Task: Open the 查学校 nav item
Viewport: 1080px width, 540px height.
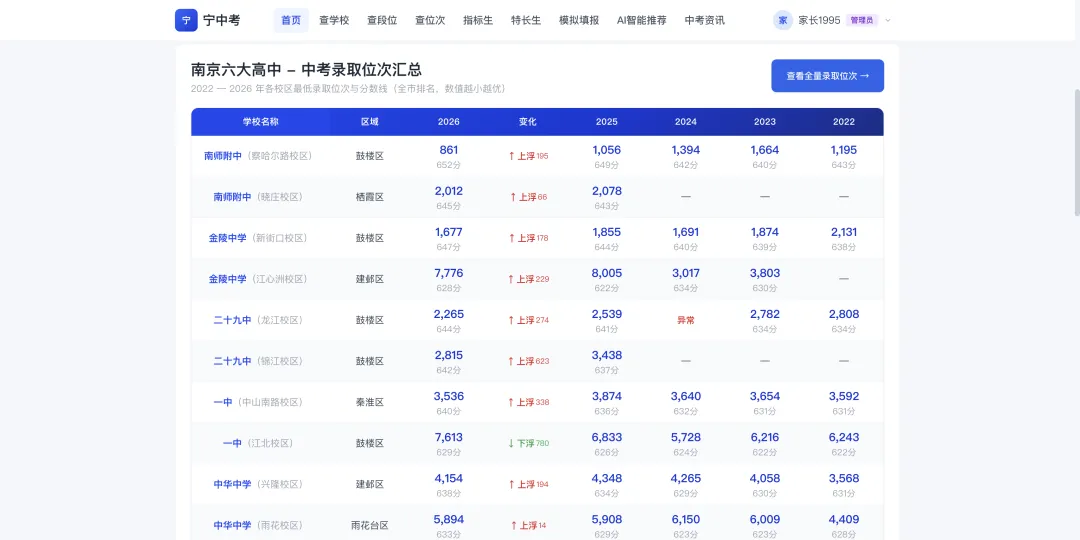Action: tap(334, 20)
